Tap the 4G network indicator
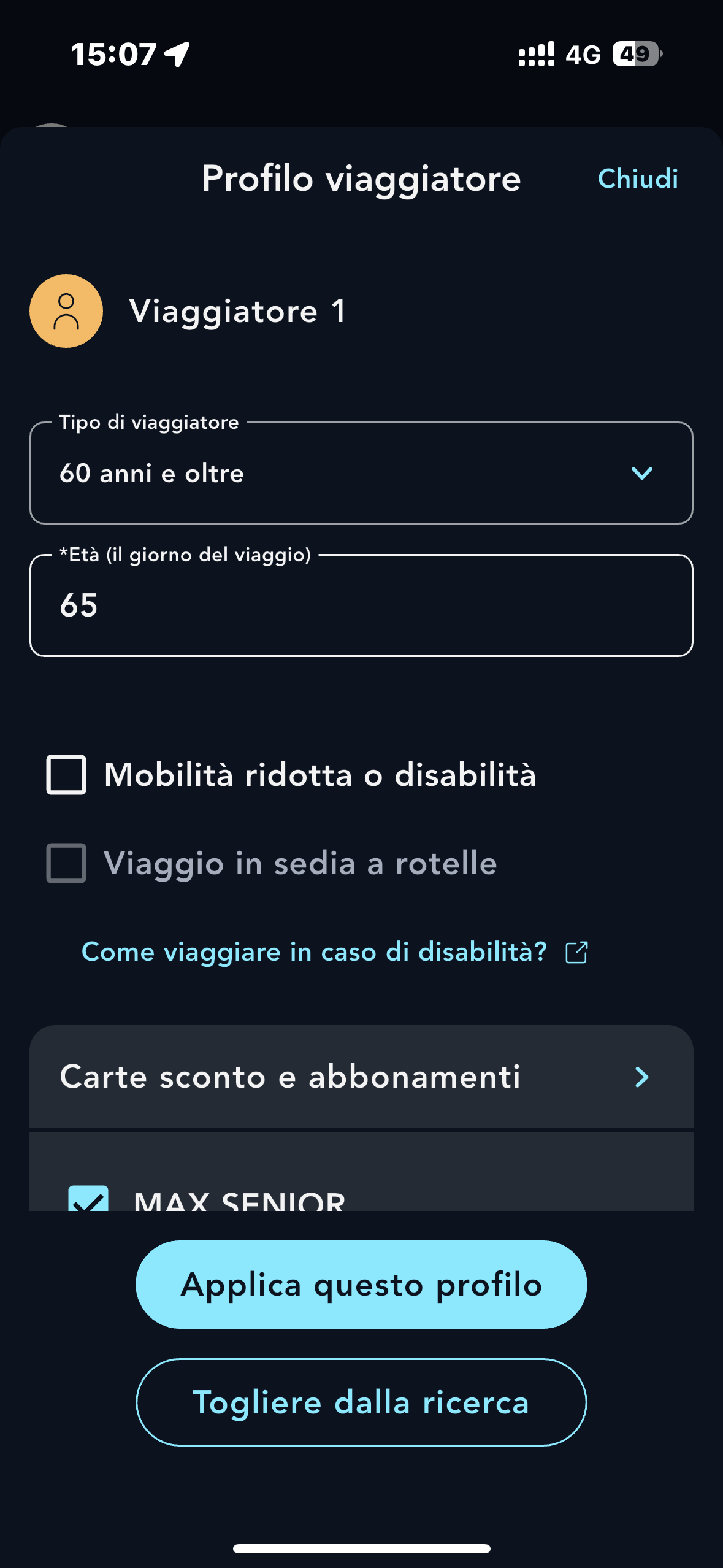 (583, 55)
